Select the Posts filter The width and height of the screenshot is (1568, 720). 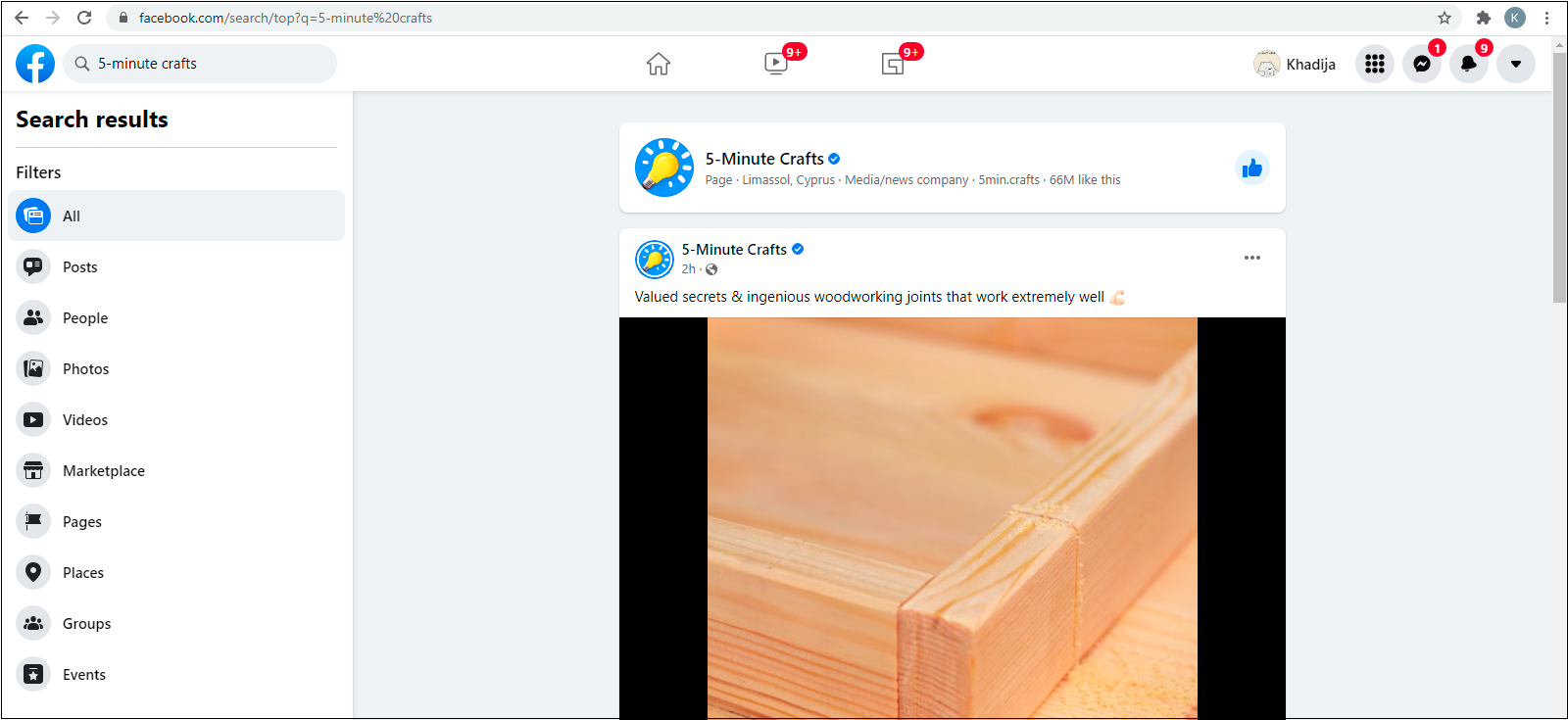pos(176,266)
